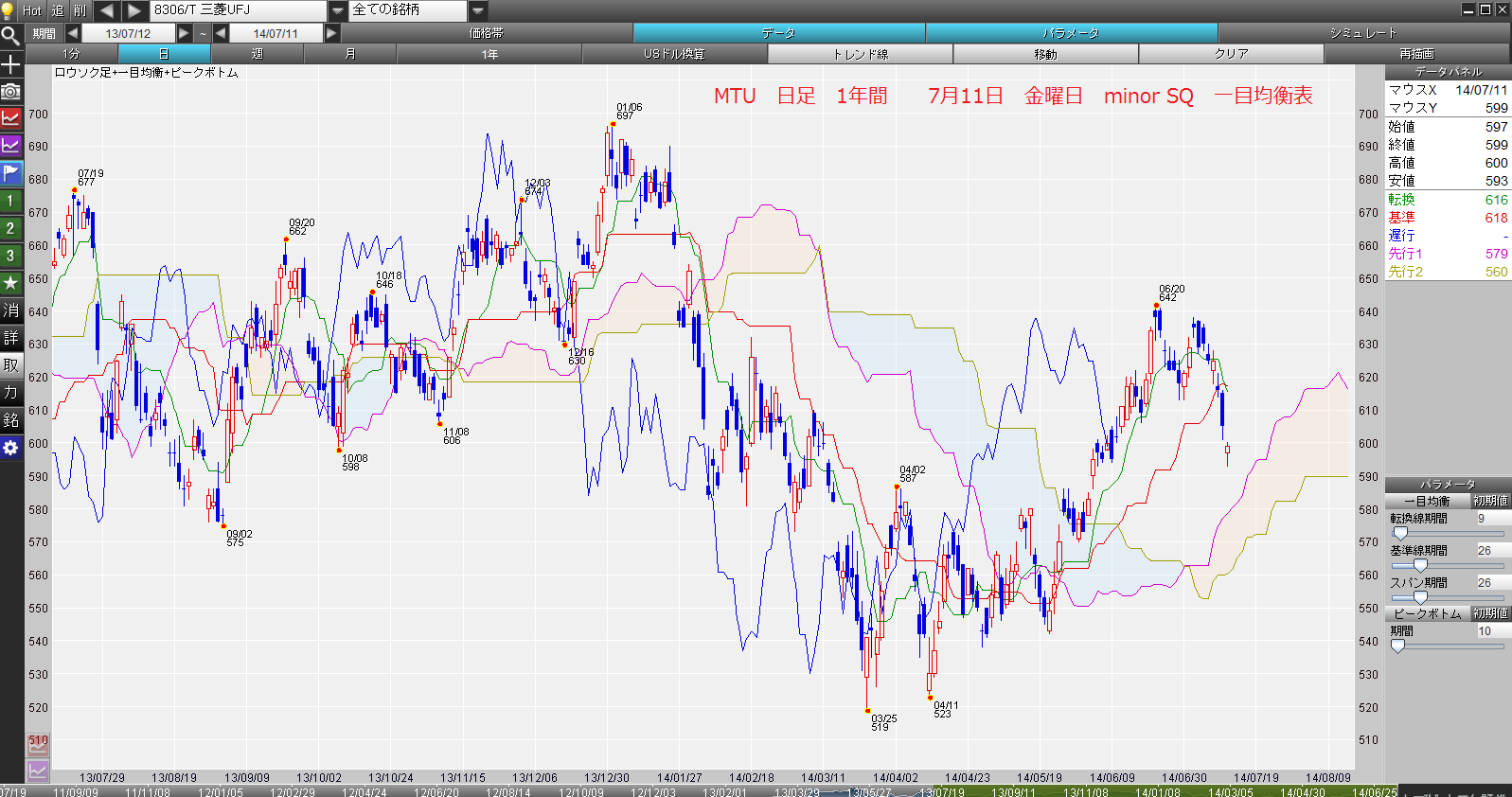Click the 再描画 redraw button

[x=1416, y=54]
